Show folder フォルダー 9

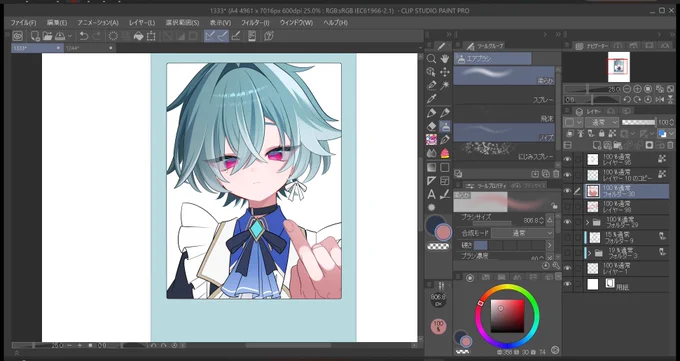tap(567, 237)
